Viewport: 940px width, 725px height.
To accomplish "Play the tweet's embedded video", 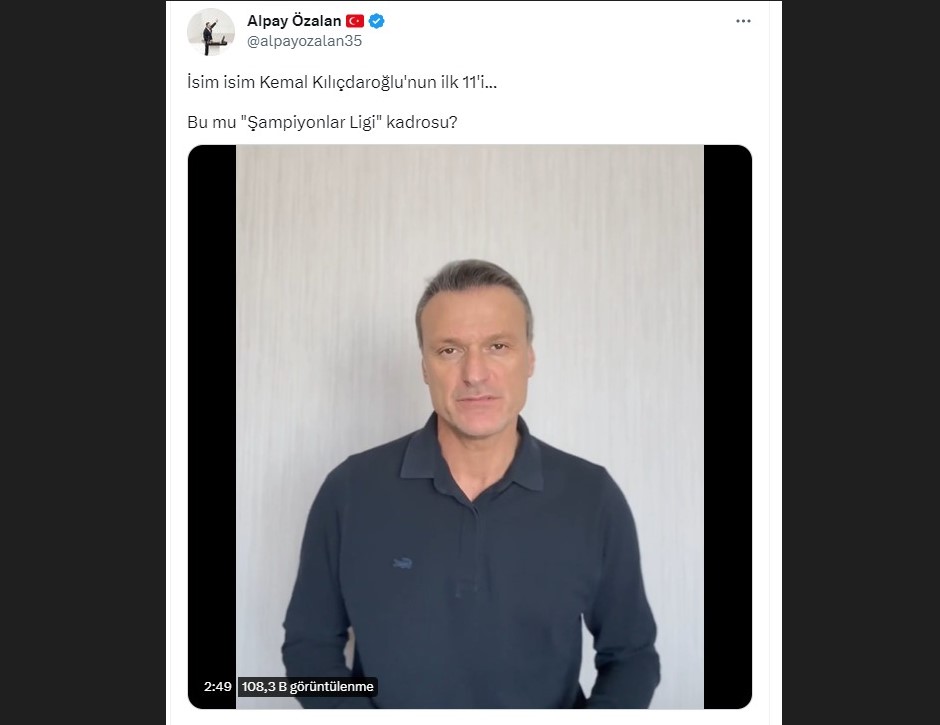I will click(x=469, y=426).
